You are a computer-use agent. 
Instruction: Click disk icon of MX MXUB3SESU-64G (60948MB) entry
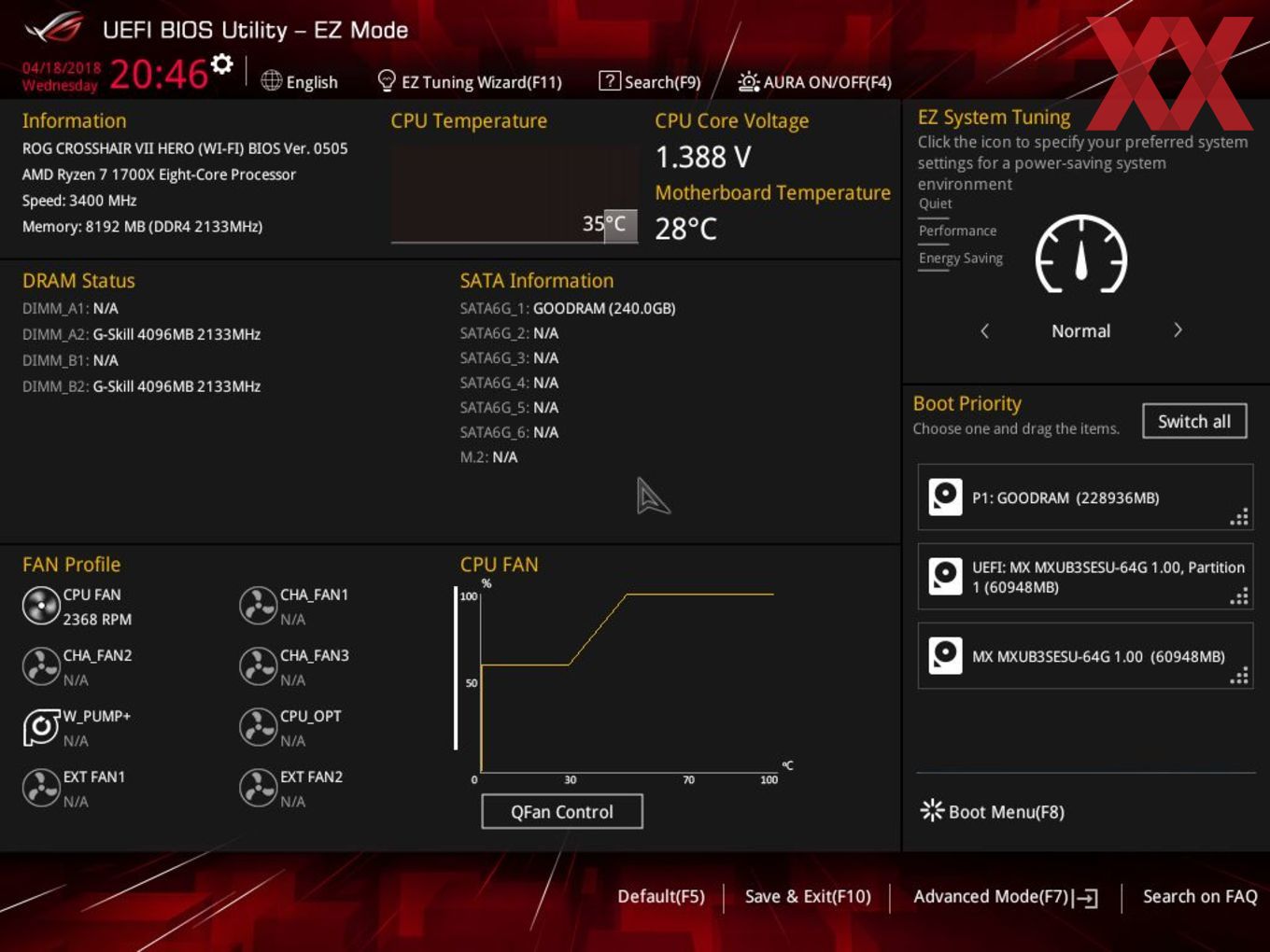point(945,656)
